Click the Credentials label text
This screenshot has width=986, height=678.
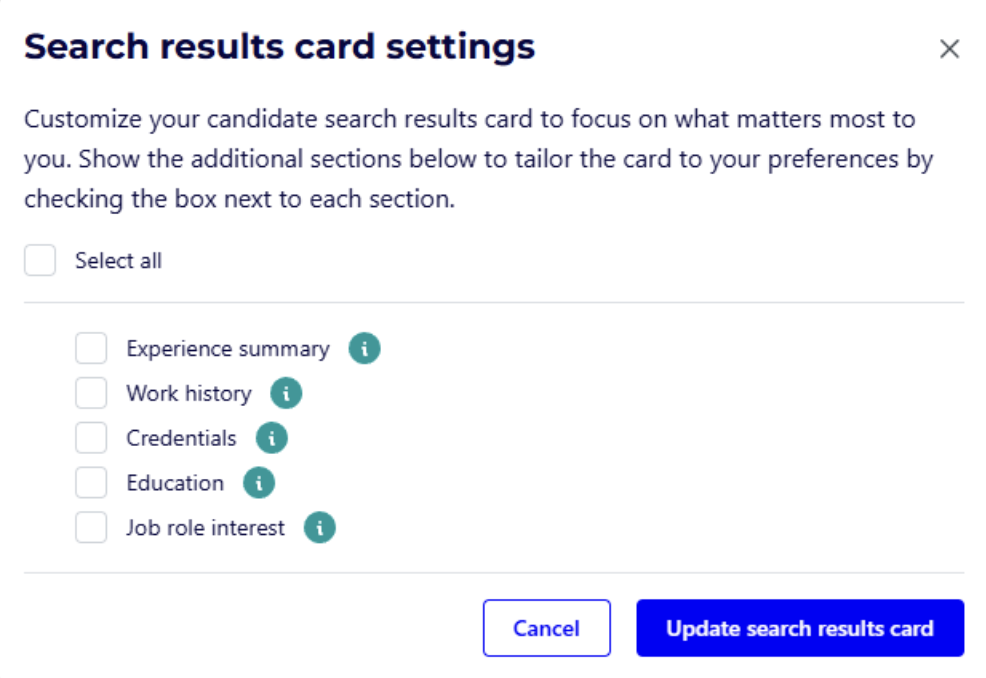pyautogui.click(x=181, y=438)
